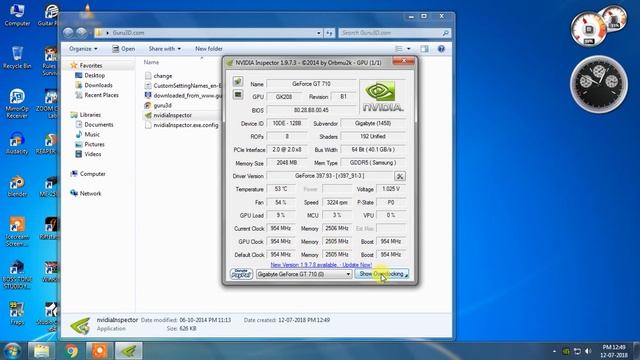Select the GeForce GT 710 name field
640x360 pixels.
pos(311,84)
